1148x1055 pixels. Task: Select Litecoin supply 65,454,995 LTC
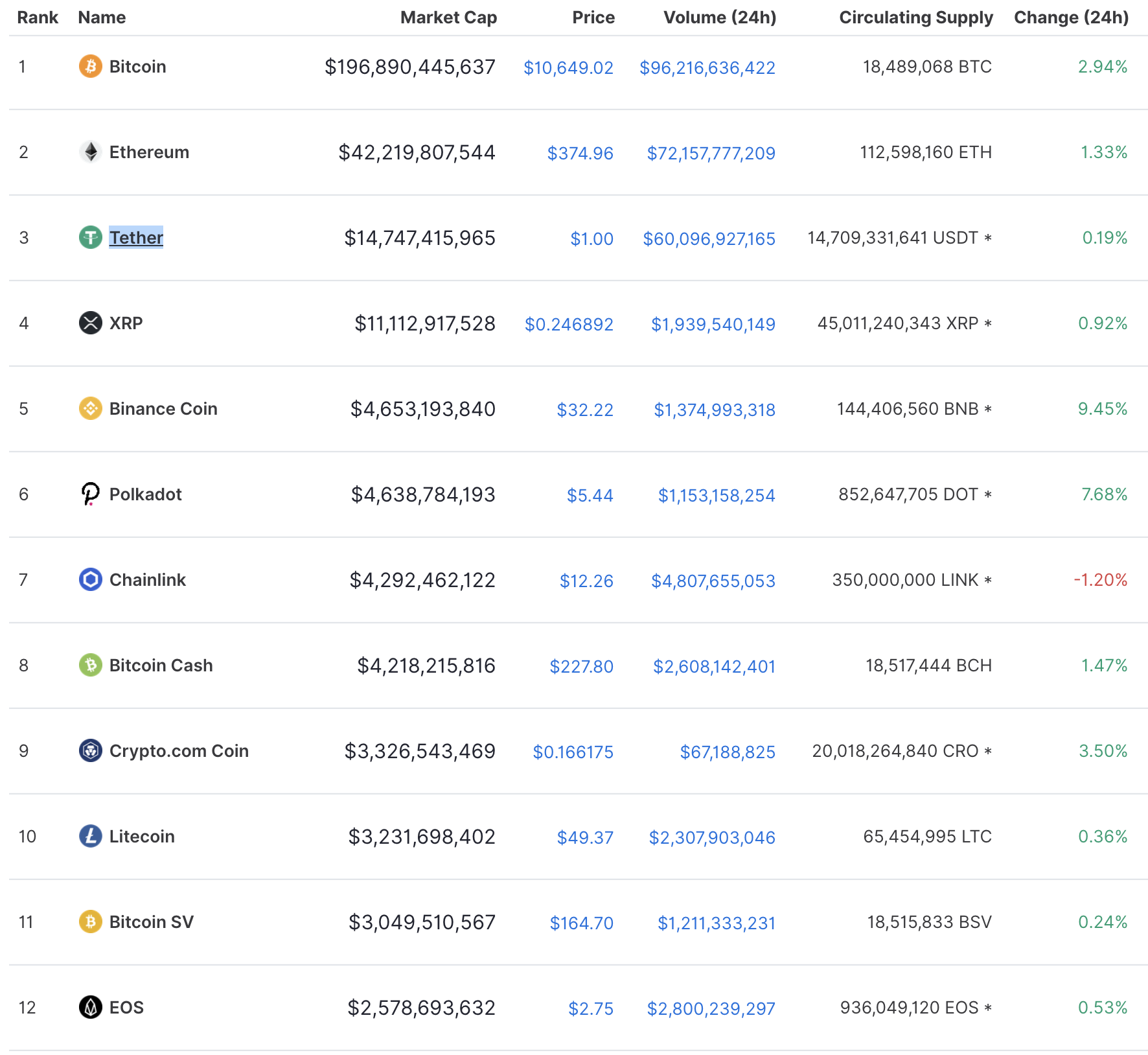927,837
